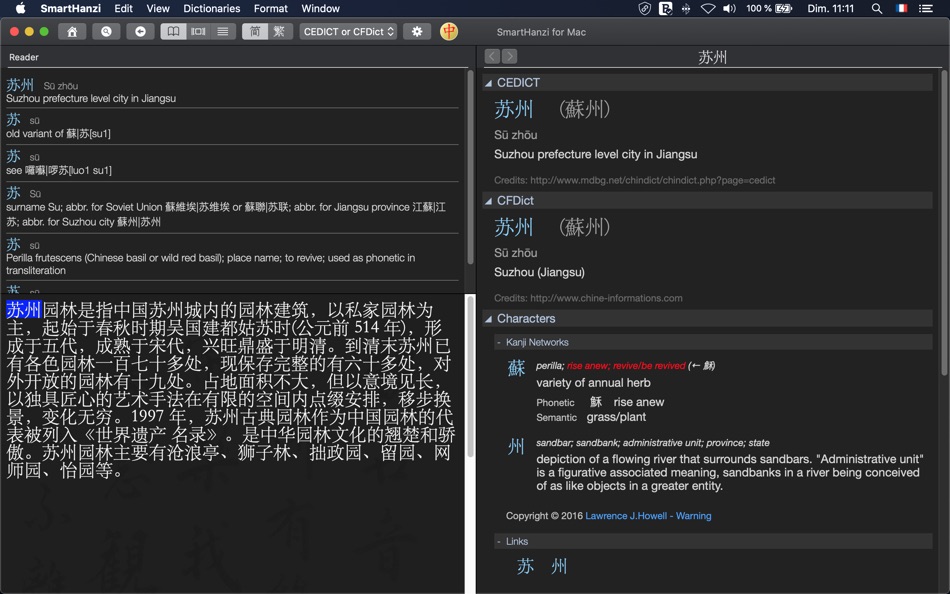Open the View menu
Viewport: 950px width, 594px height.
(x=158, y=8)
